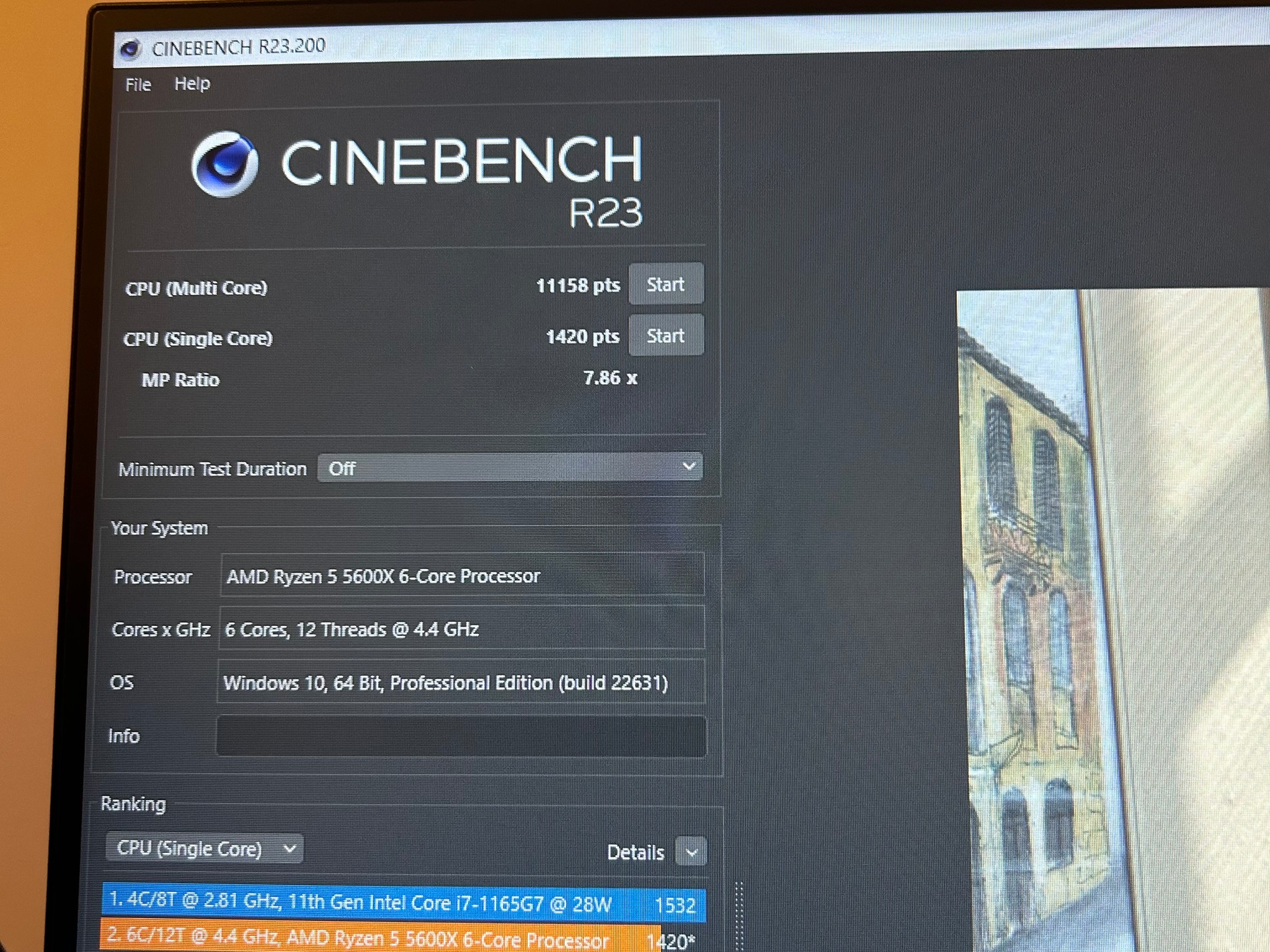1270x952 pixels.
Task: Open the File menu
Action: (138, 84)
